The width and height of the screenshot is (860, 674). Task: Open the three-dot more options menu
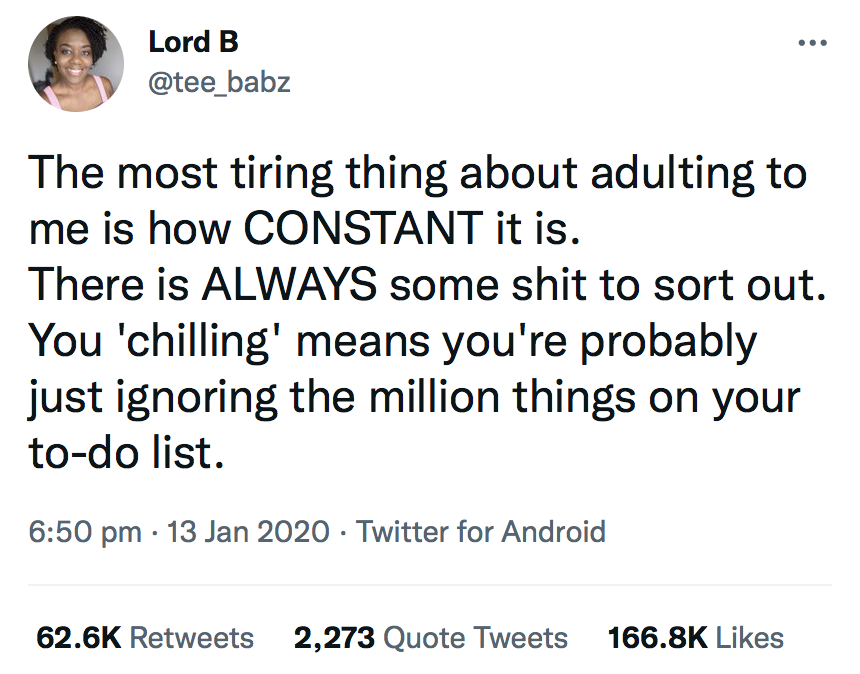[811, 44]
